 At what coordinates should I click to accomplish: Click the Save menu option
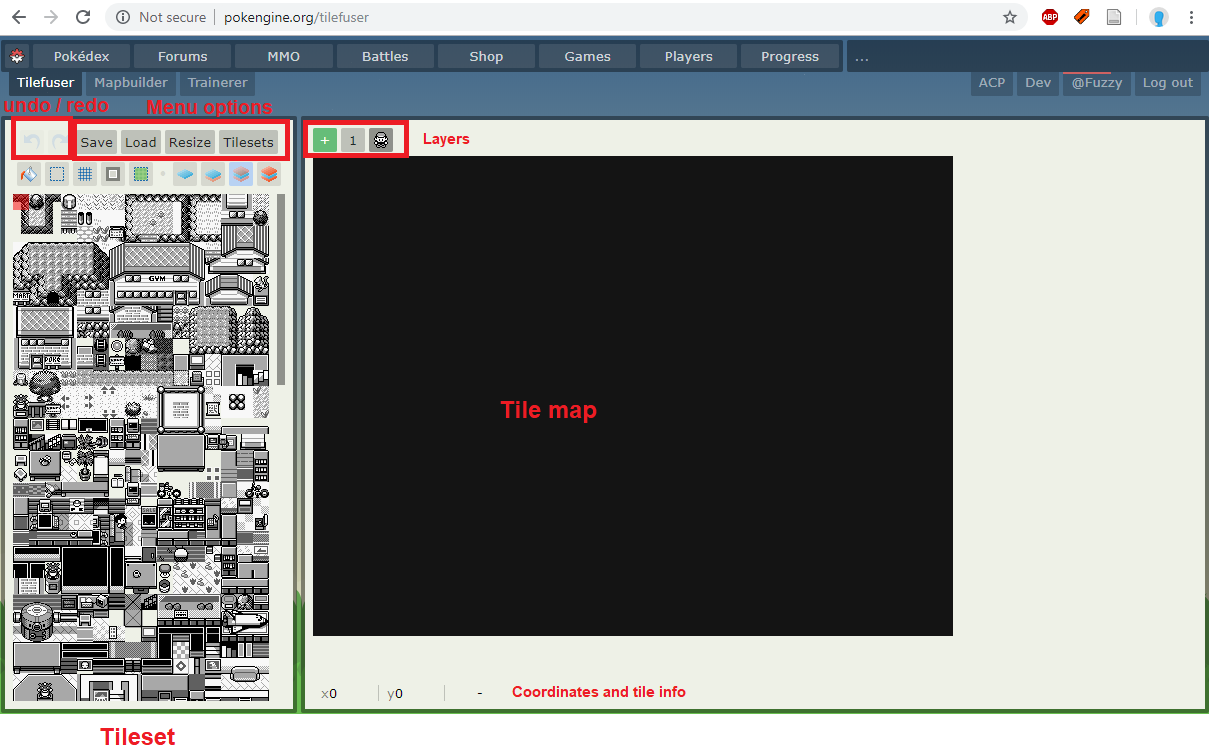(97, 142)
